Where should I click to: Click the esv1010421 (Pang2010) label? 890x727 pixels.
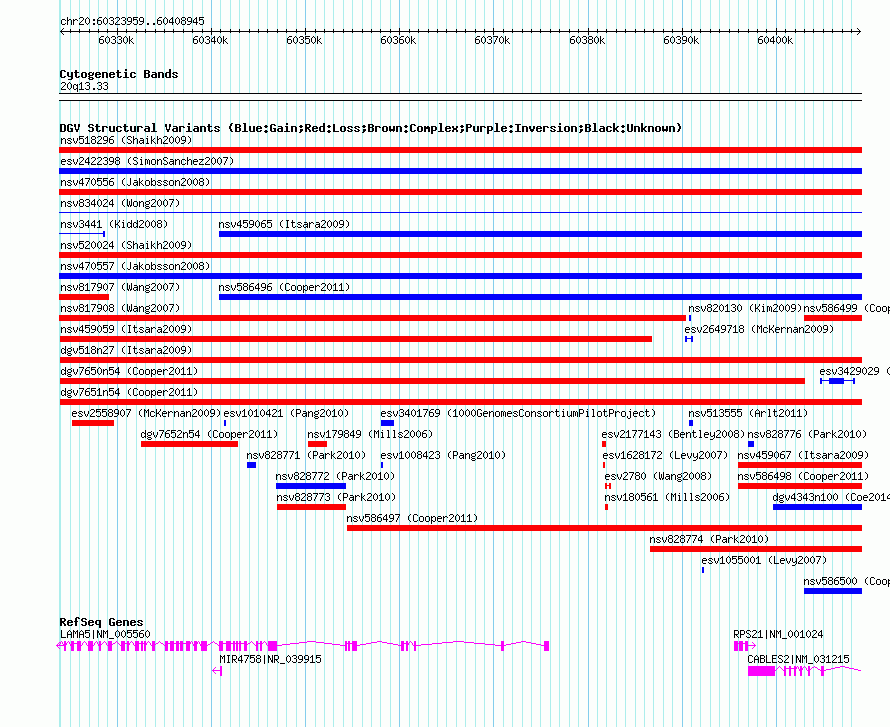click(286, 413)
